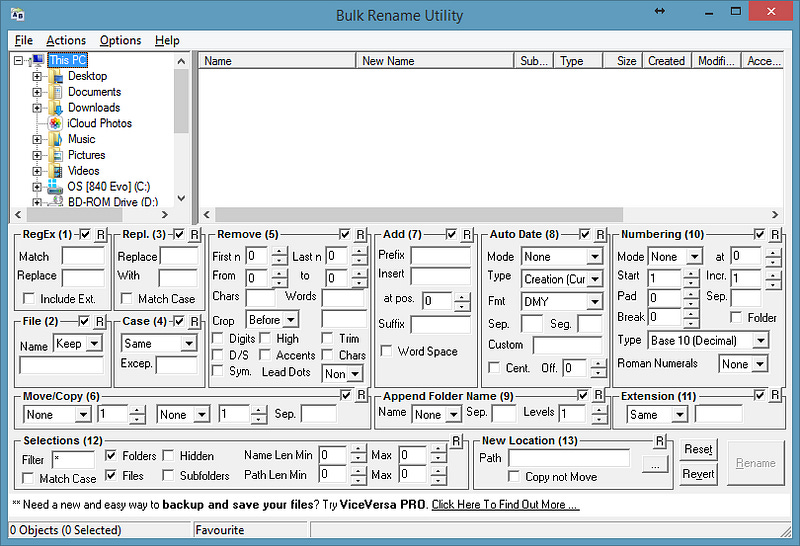The width and height of the screenshot is (800, 546).
Task: Browse for New Location path with ... button
Action: tap(656, 464)
